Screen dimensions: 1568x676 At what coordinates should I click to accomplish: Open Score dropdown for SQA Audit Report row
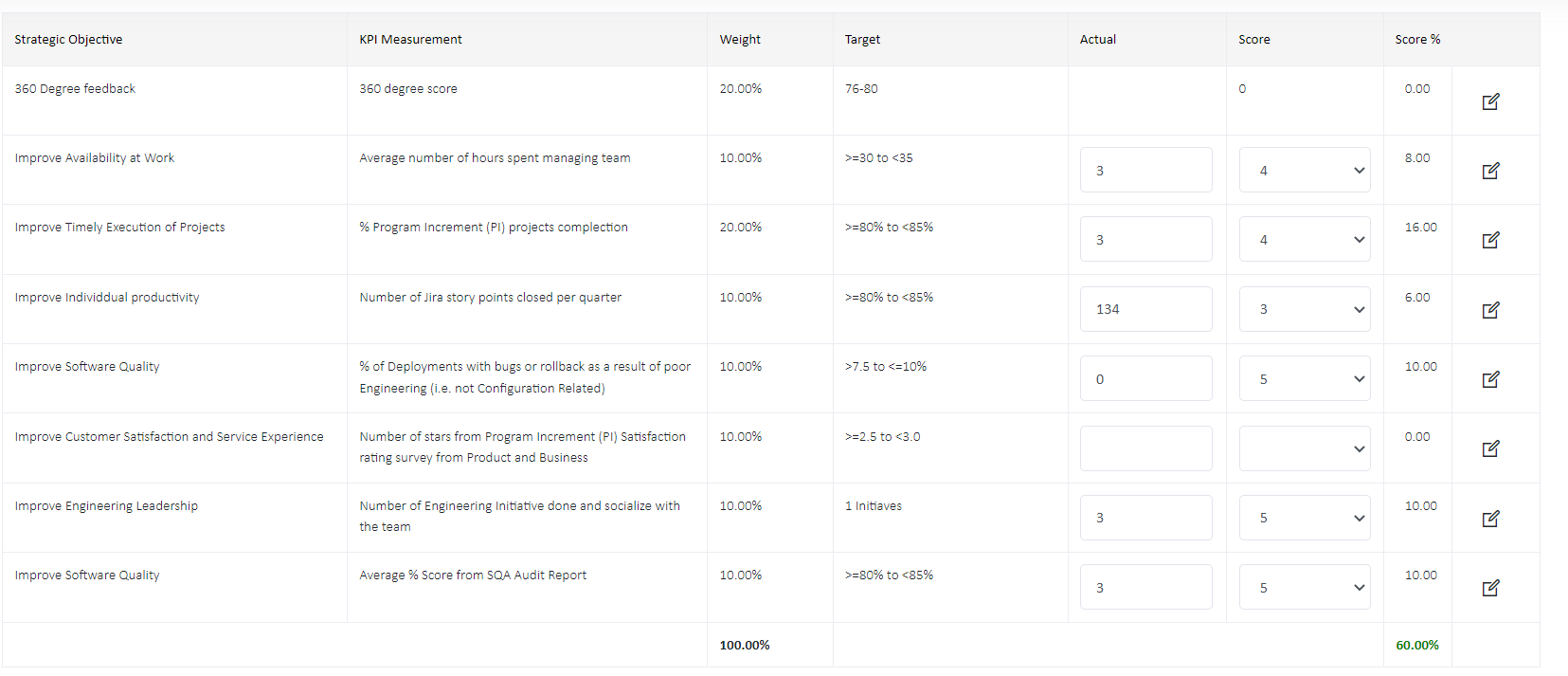coord(1304,588)
